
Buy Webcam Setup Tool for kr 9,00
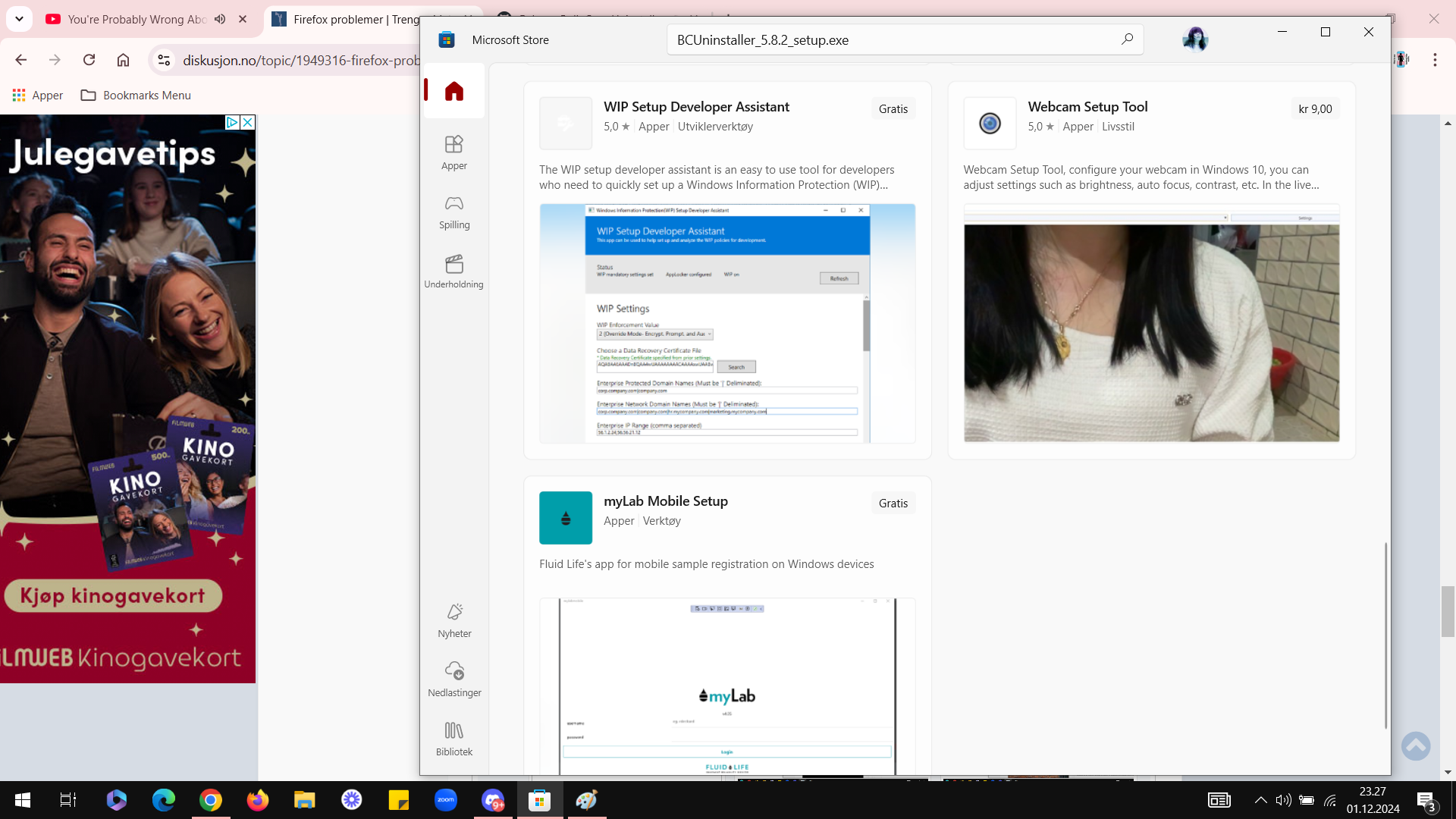1315,108
